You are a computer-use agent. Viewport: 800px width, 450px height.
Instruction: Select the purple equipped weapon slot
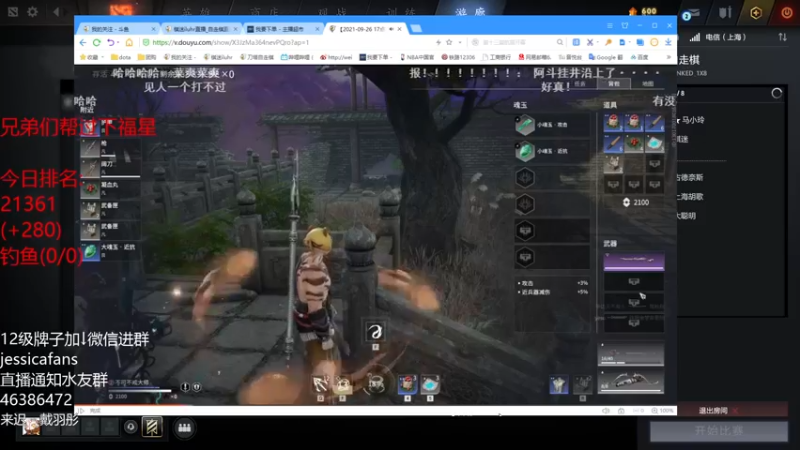[634, 260]
